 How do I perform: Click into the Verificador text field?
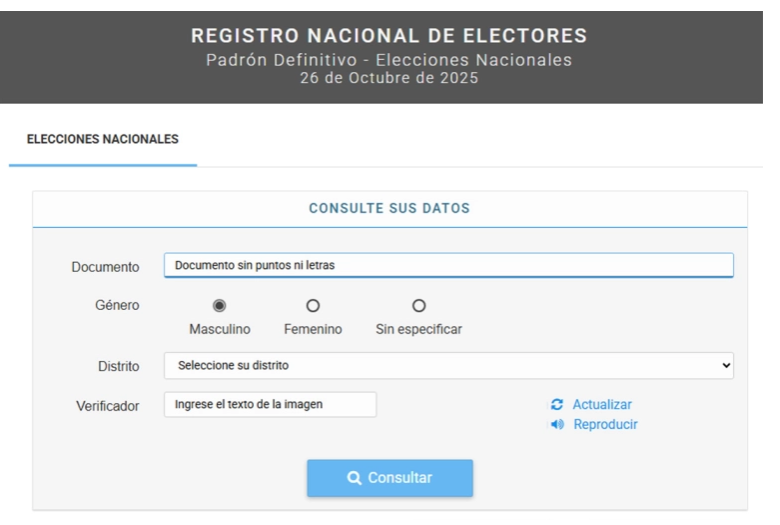pyautogui.click(x=270, y=405)
